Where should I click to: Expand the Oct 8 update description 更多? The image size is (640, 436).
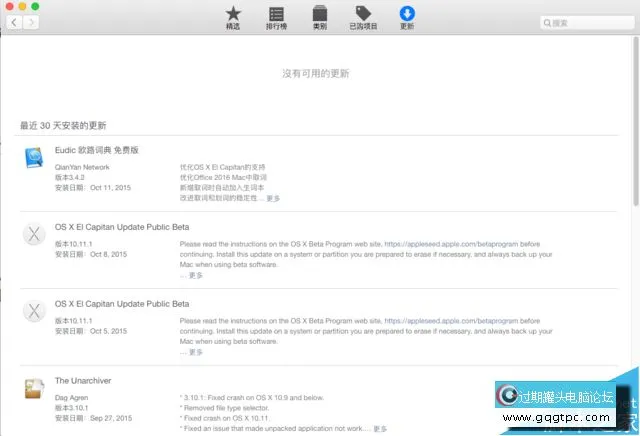[x=195, y=275]
